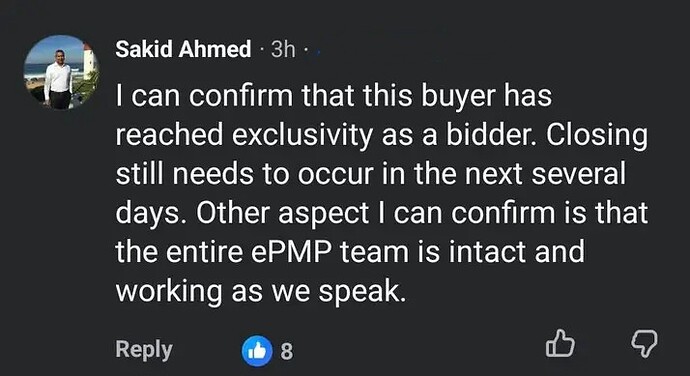Open Sakid Ahmed's profile picture
Viewport: 690px width, 376px height.
click(61, 72)
